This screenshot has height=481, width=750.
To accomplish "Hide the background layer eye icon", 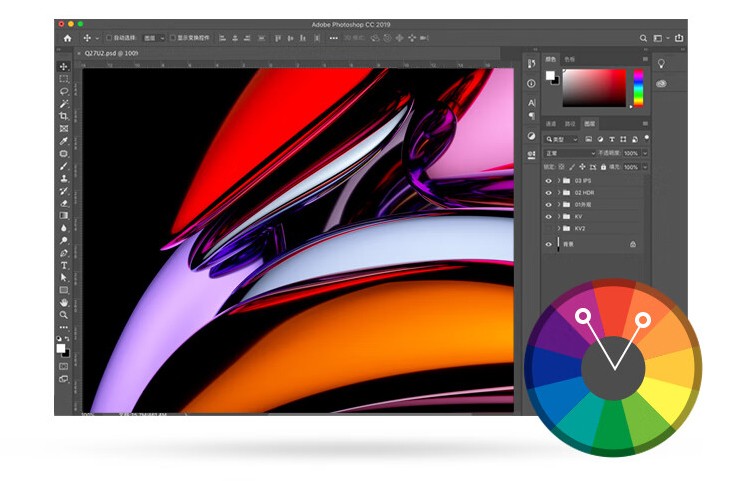I will [x=549, y=244].
